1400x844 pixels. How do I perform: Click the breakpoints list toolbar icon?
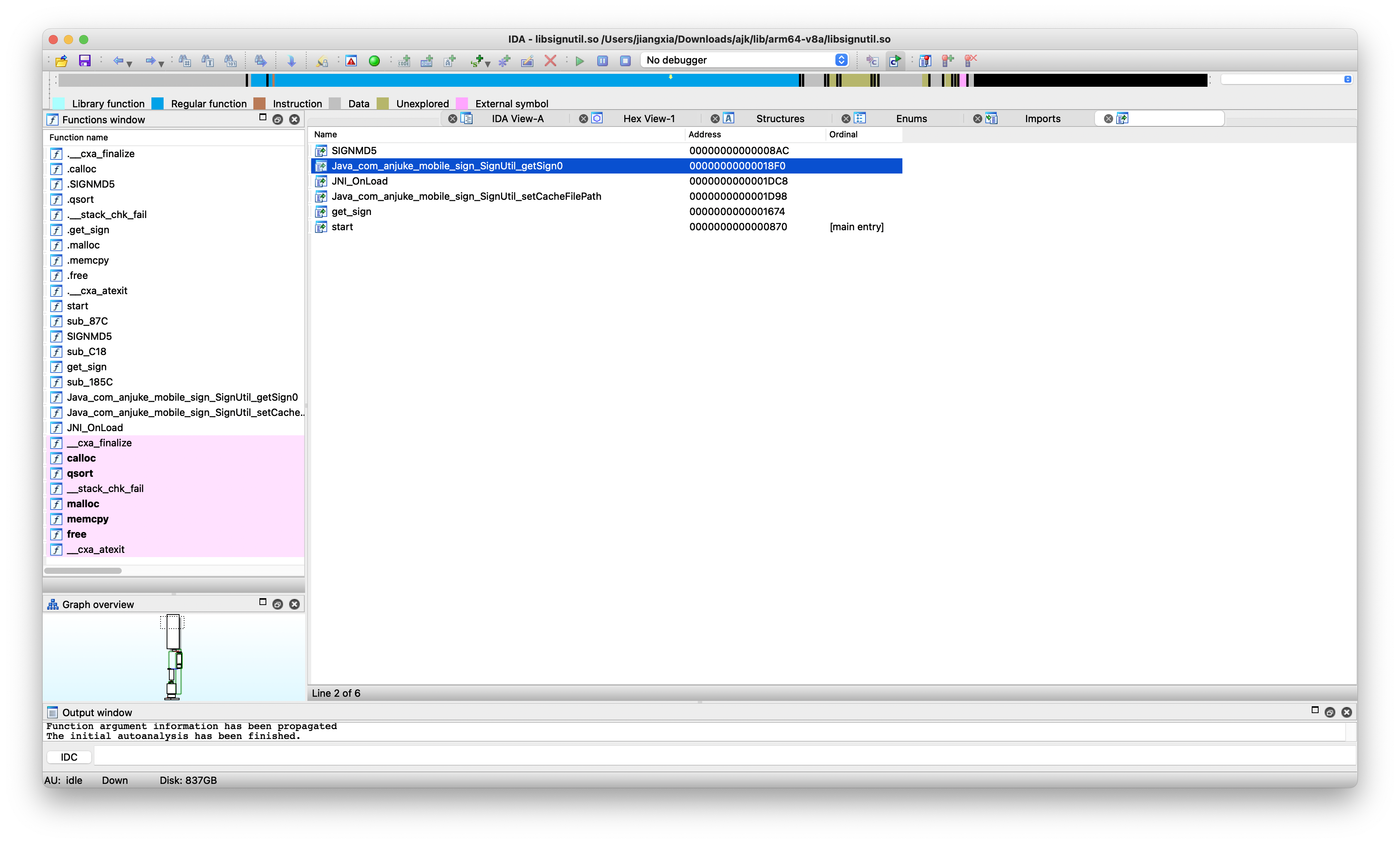point(925,61)
